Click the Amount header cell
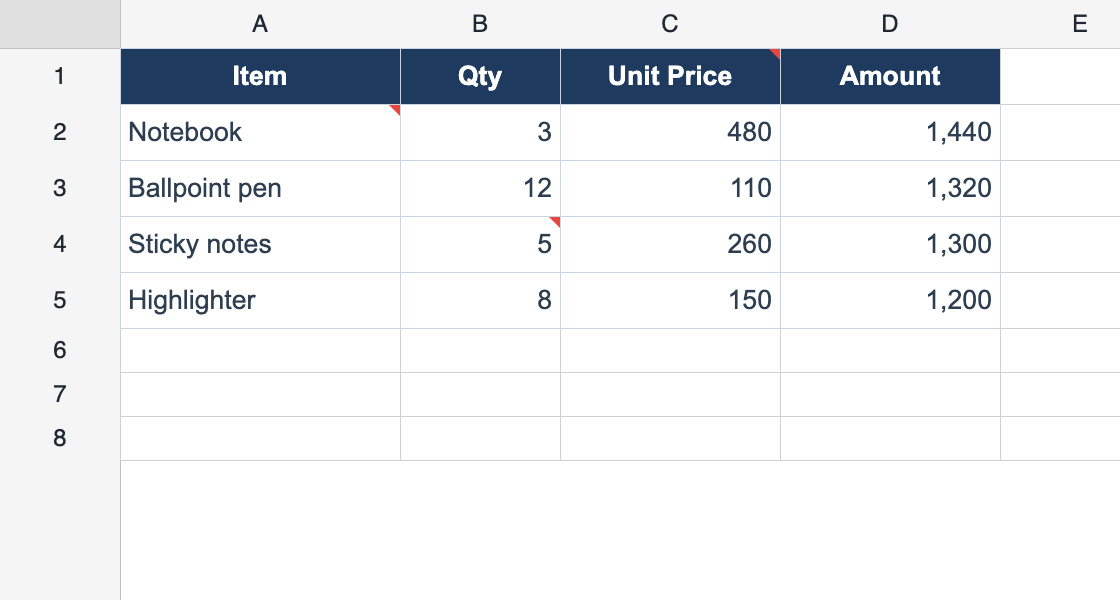 (x=891, y=76)
